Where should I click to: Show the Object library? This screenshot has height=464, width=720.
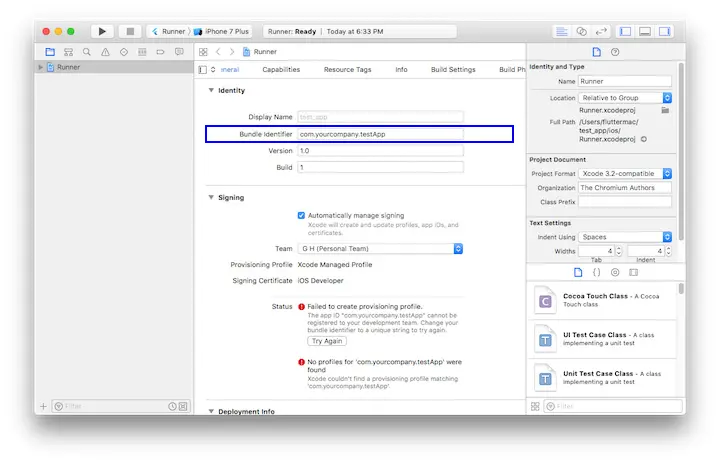615,272
